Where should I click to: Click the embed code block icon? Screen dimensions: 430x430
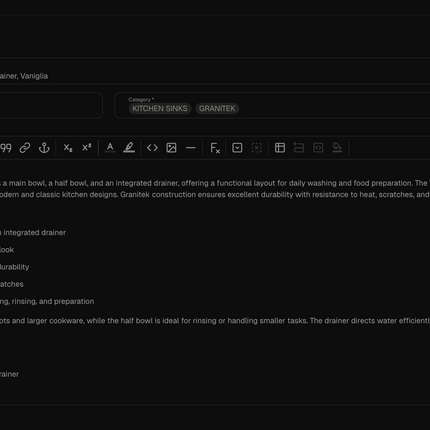[x=318, y=148]
